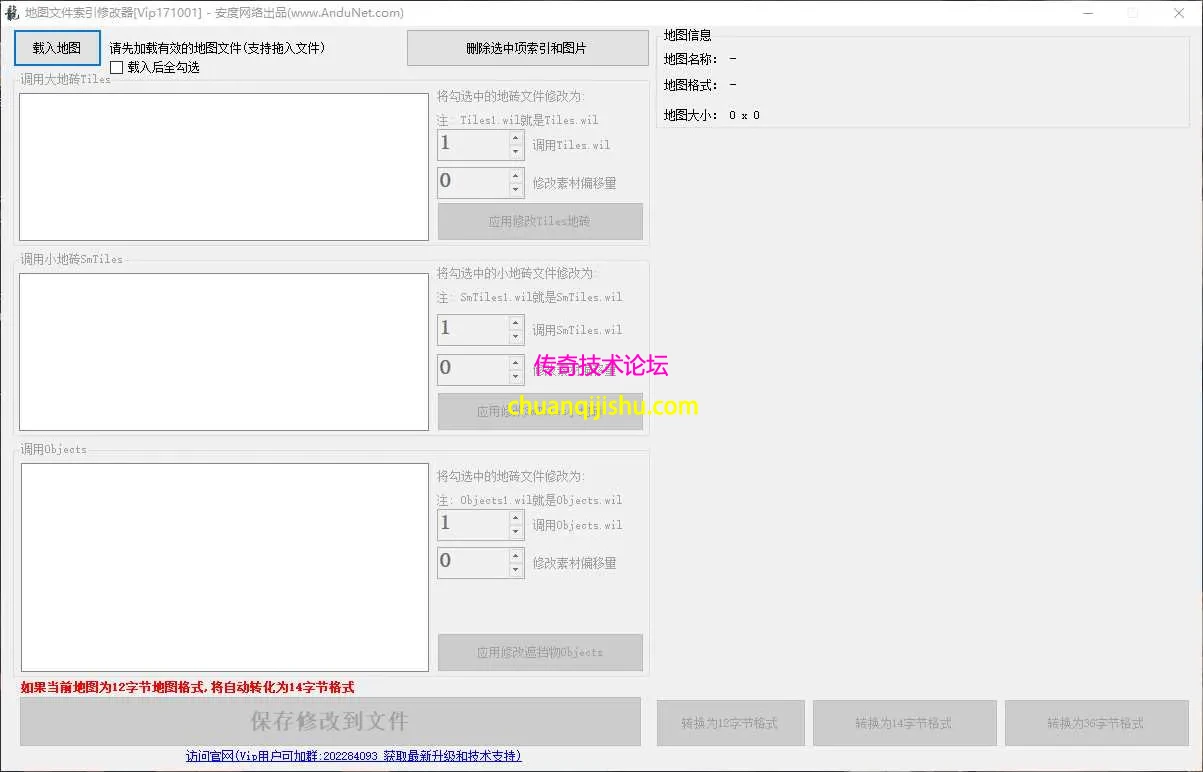Image resolution: width=1203 pixels, height=772 pixels.
Task: Enable the 载入后全勾选 checkbox
Action: tap(117, 68)
